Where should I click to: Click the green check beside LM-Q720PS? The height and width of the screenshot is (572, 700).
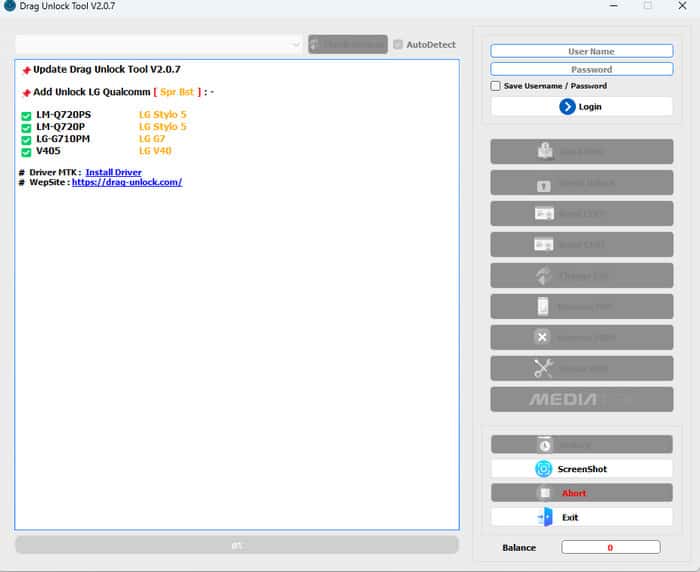[26, 116]
